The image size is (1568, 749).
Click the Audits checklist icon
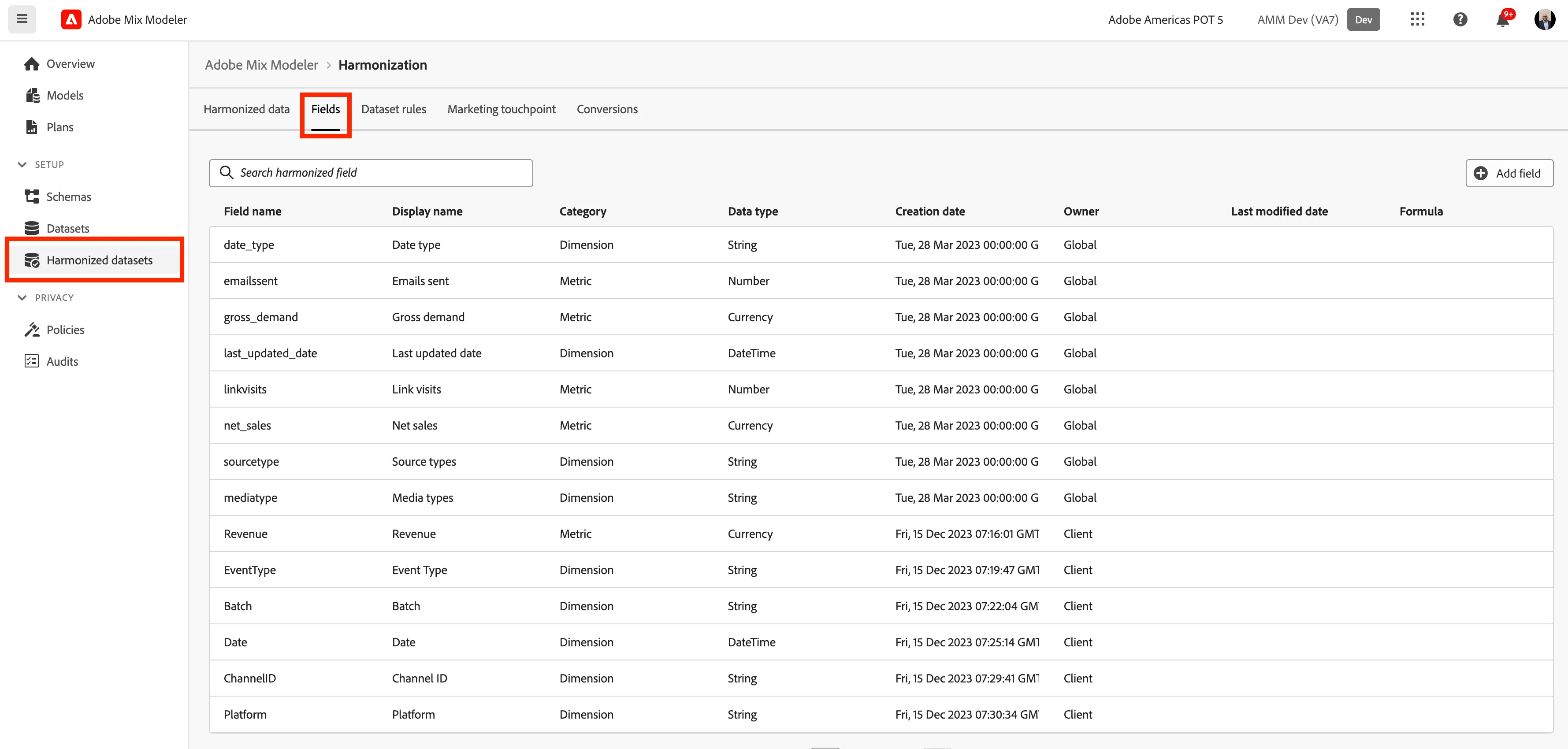click(32, 361)
